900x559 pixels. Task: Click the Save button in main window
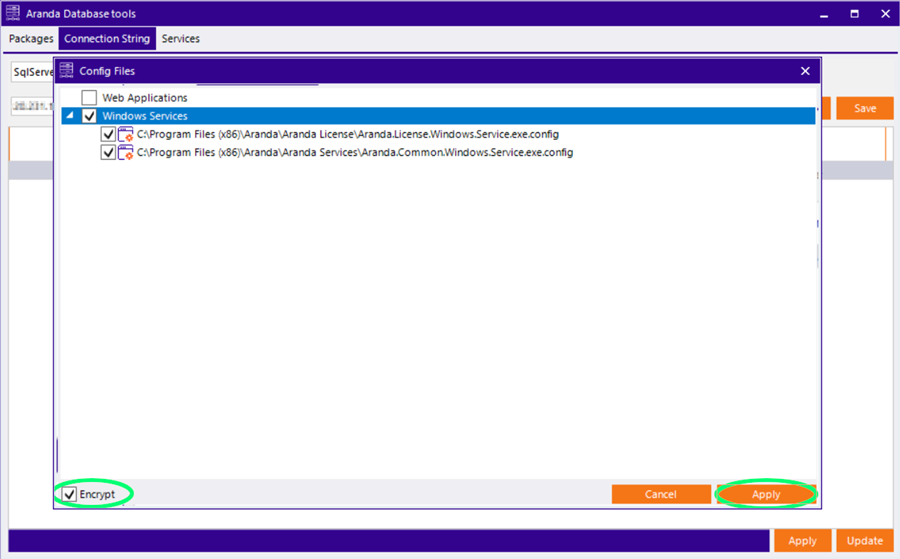864,108
